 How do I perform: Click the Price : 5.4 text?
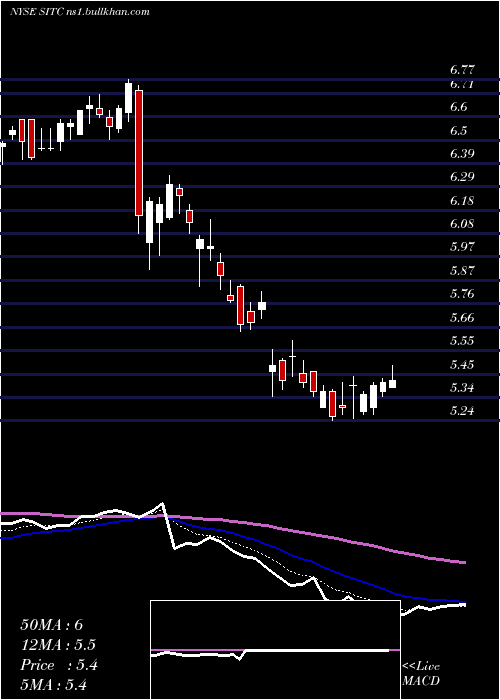[58, 665]
